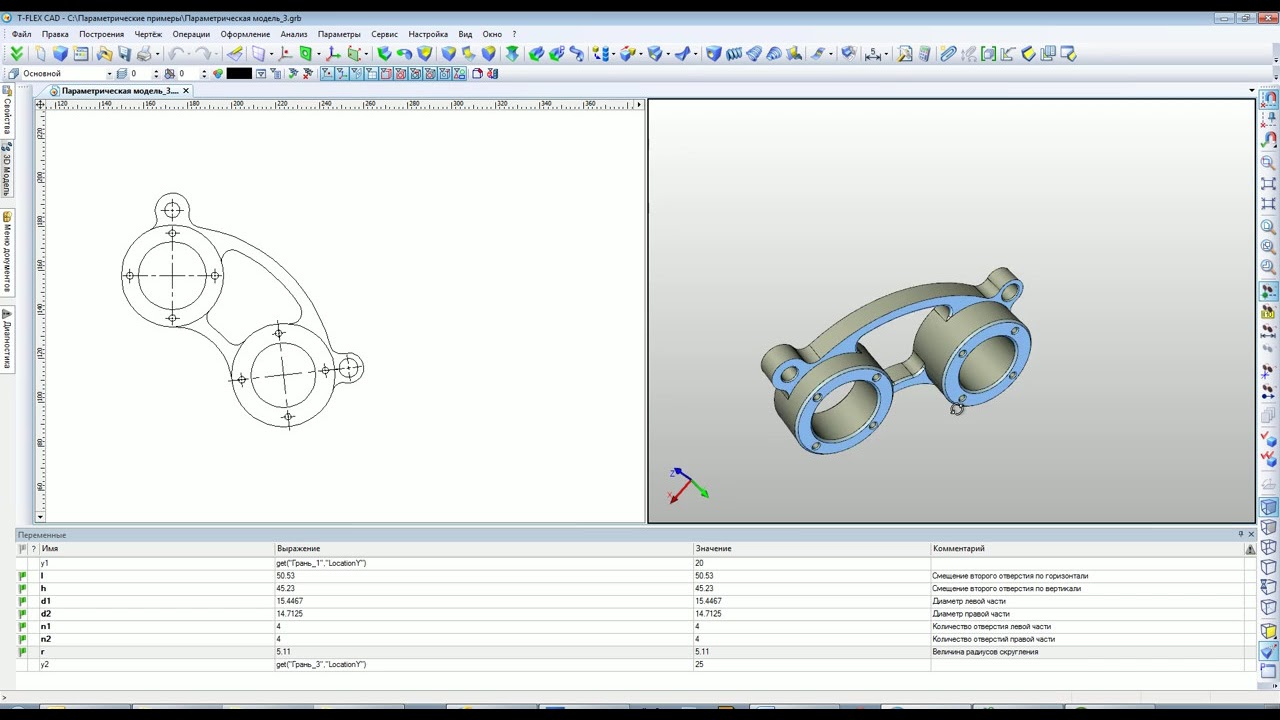The image size is (1280, 720).
Task: Open the dimension tool with 5 label
Action: (873, 54)
